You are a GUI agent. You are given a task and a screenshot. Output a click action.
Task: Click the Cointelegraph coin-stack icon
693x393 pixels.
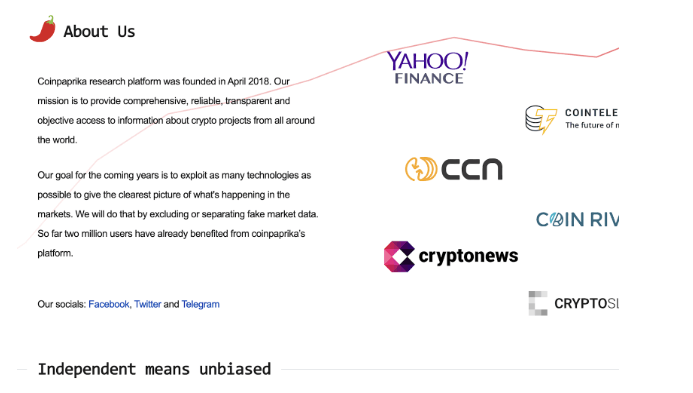pos(541,119)
